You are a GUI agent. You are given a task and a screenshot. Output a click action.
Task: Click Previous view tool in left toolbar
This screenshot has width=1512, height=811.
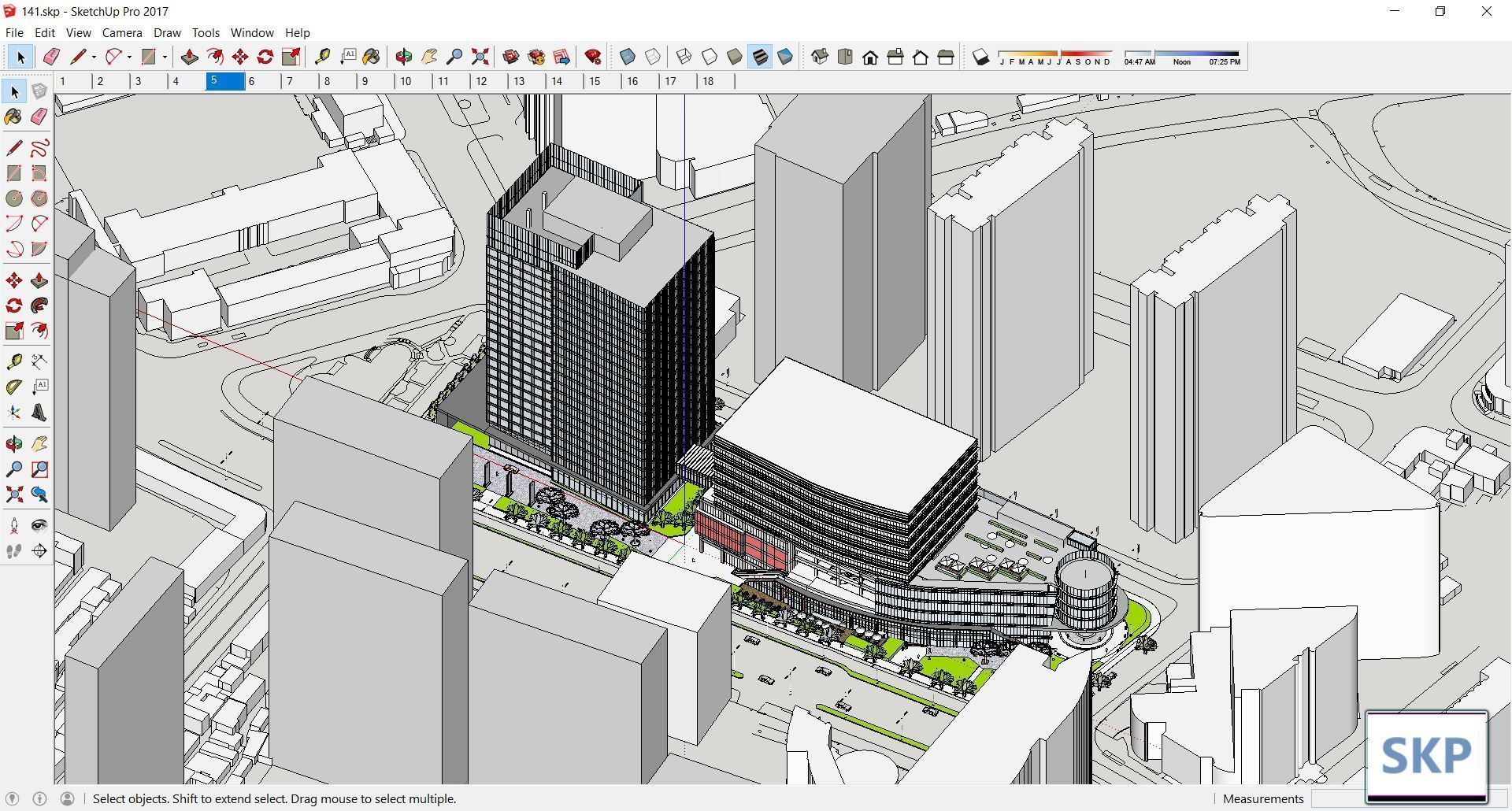[39, 494]
